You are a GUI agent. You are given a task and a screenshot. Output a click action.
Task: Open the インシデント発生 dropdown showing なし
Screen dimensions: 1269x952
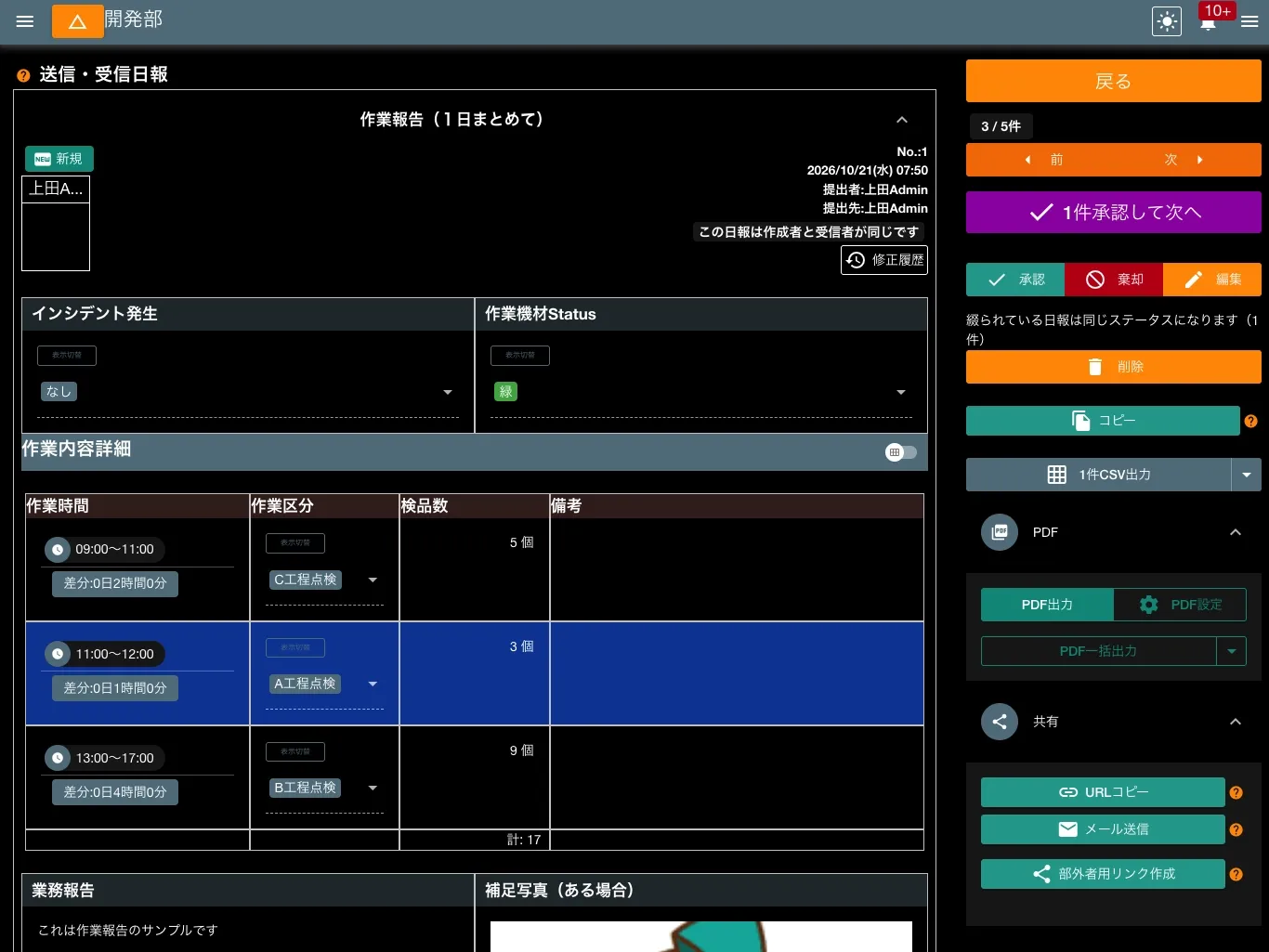tap(248, 392)
